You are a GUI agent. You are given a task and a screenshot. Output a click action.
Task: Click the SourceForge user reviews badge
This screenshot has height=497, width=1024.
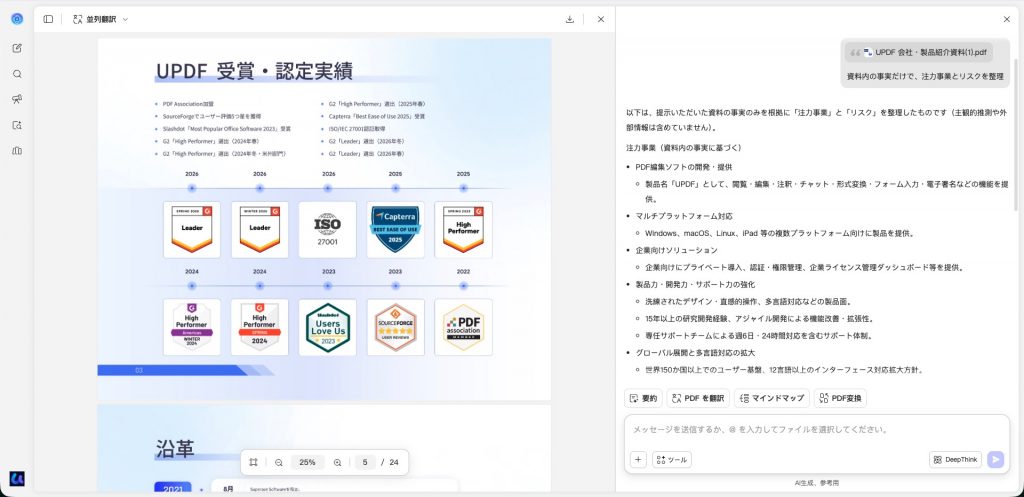click(396, 327)
